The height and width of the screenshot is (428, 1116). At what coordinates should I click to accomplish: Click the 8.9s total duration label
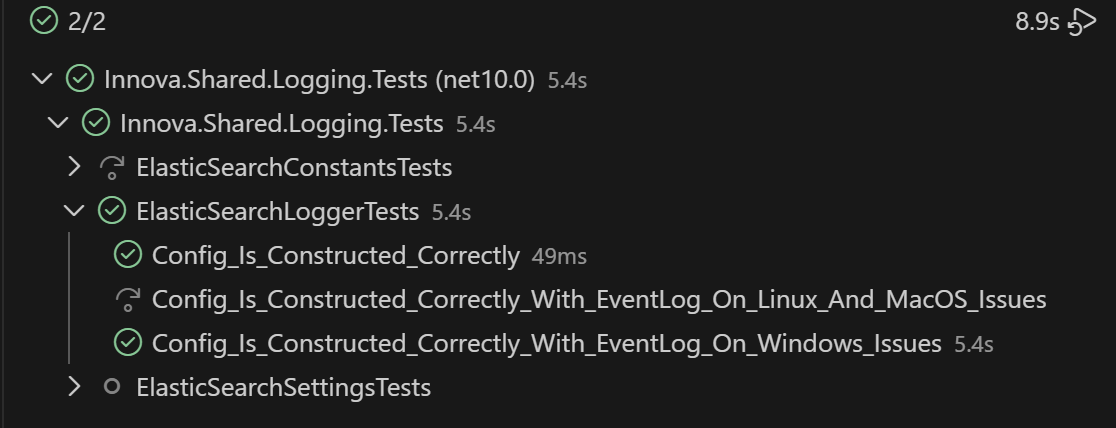1037,22
